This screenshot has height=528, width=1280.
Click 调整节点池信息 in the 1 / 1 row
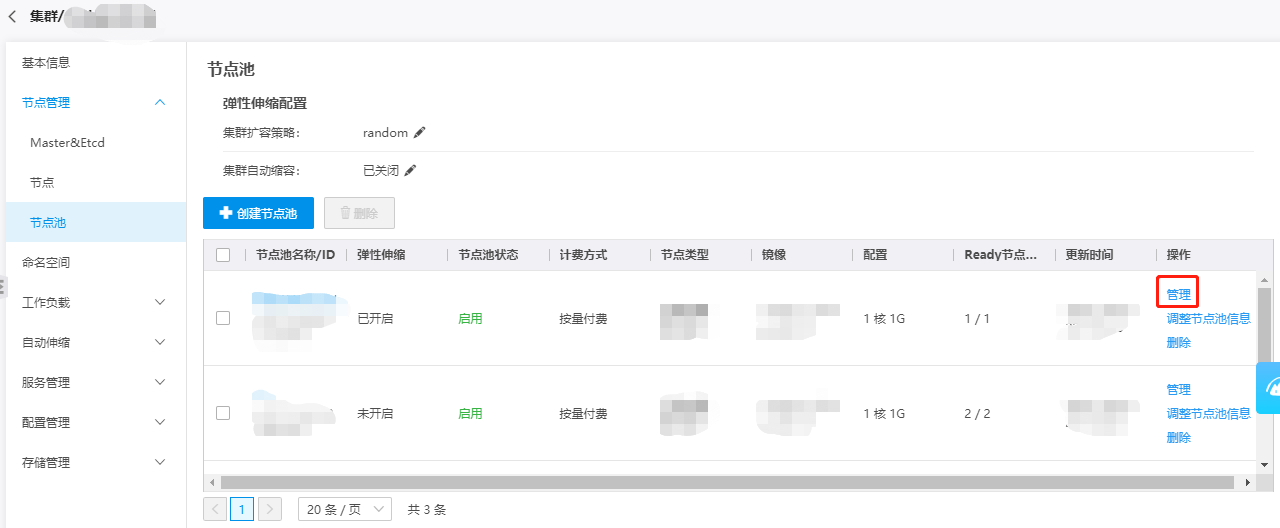[x=1208, y=318]
